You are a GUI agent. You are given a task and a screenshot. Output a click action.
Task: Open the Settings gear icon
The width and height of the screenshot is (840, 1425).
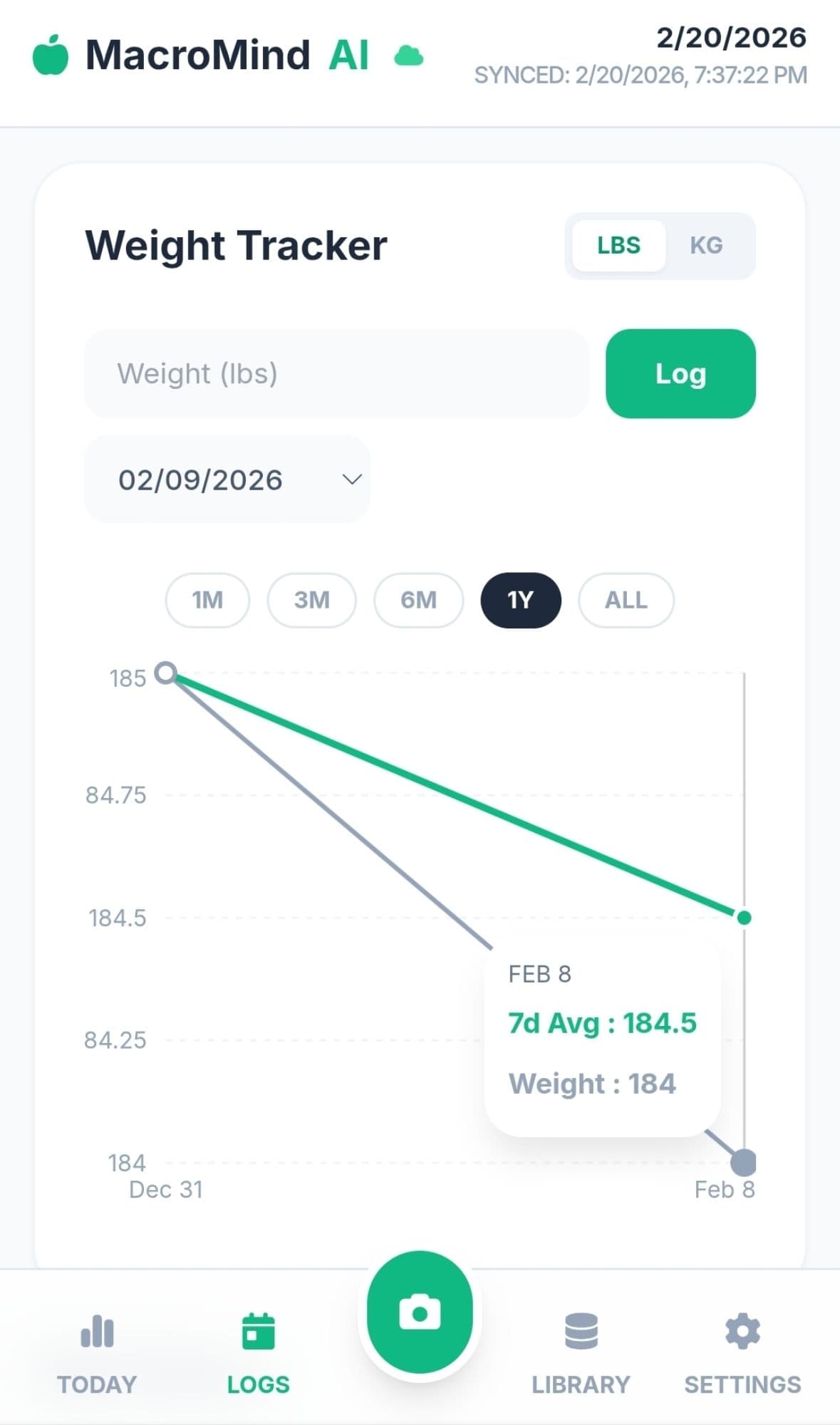[x=742, y=1331]
